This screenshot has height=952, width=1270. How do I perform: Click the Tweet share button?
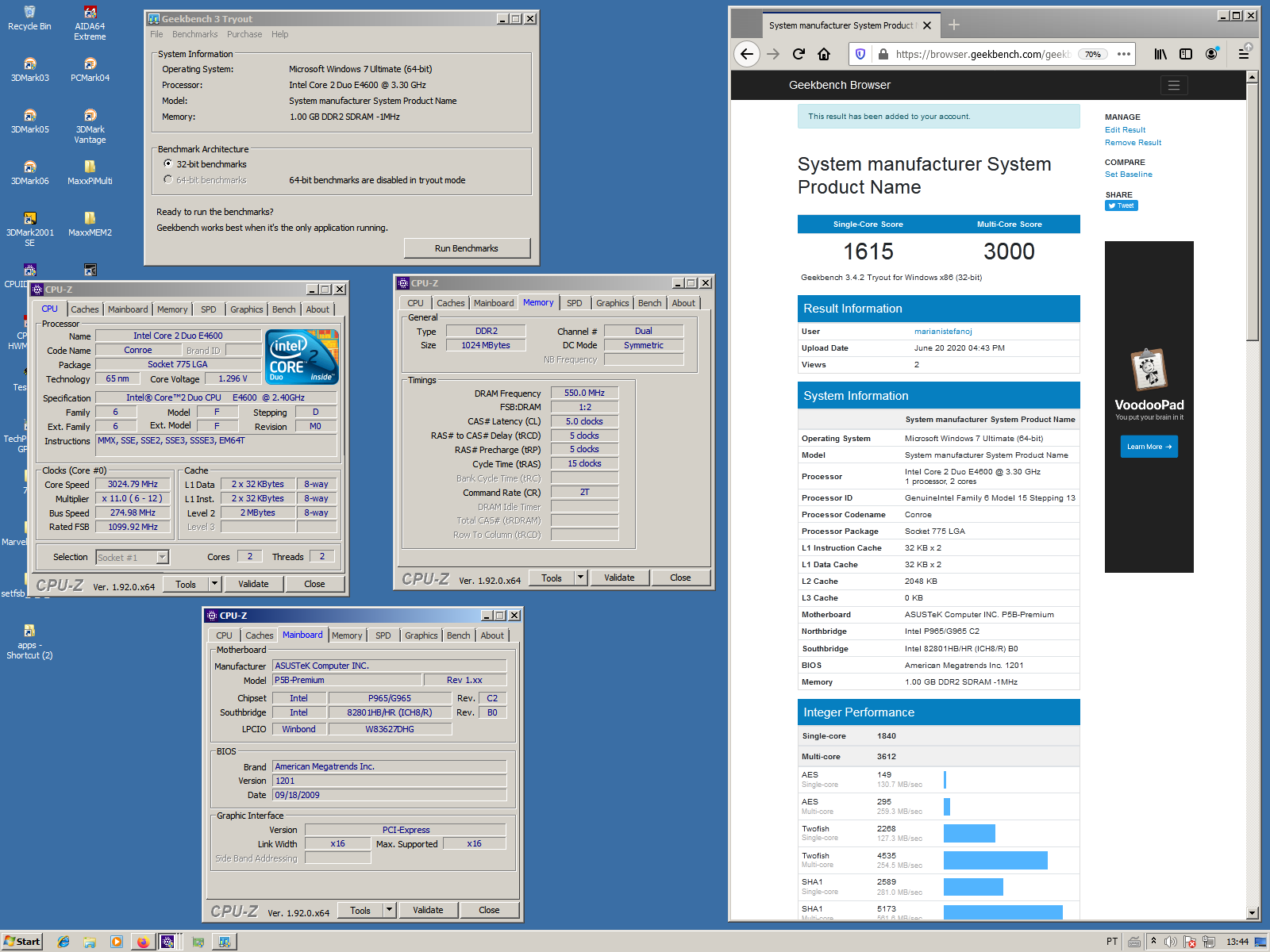[1122, 205]
